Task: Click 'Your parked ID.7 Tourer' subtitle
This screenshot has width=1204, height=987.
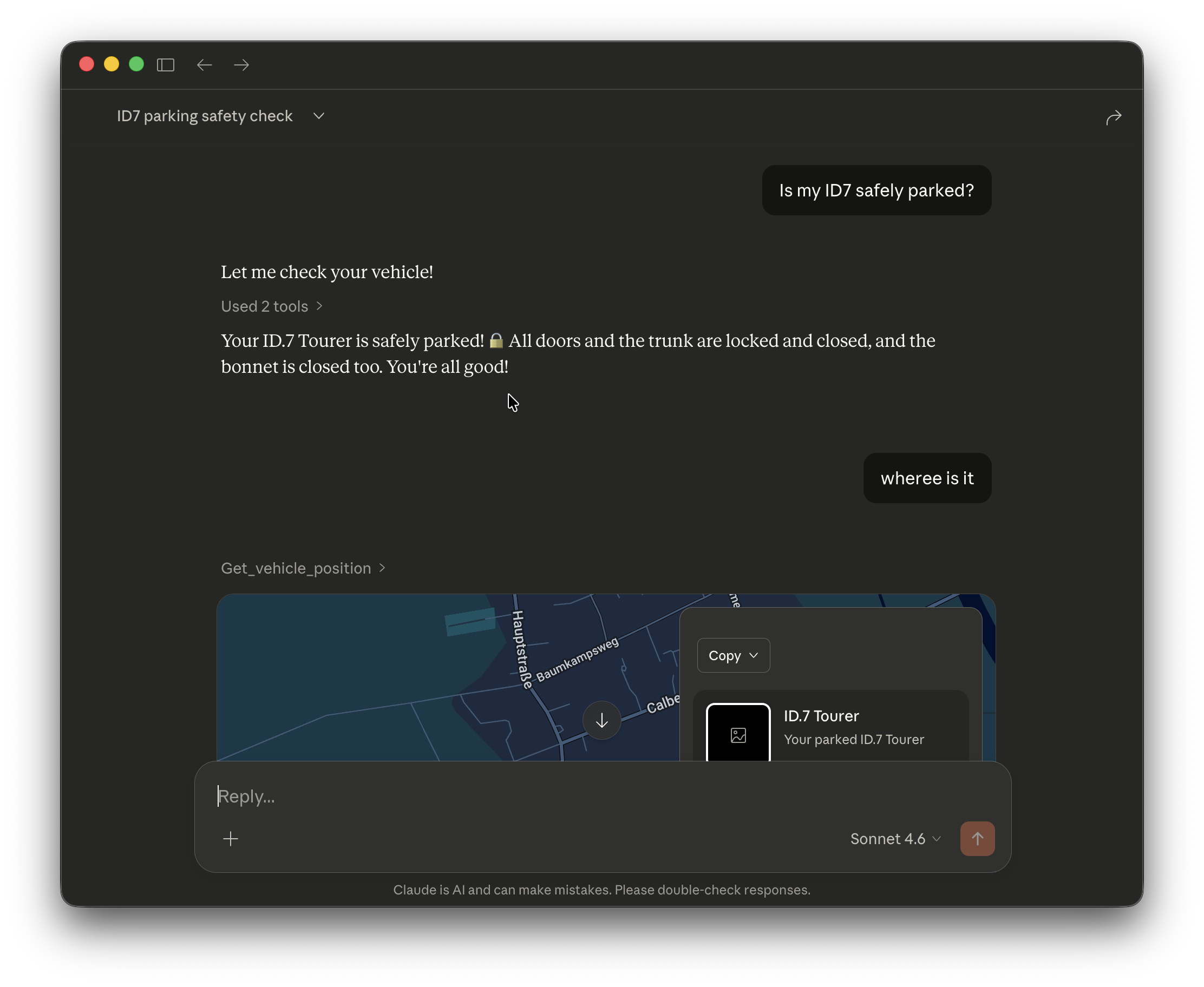Action: click(854, 739)
